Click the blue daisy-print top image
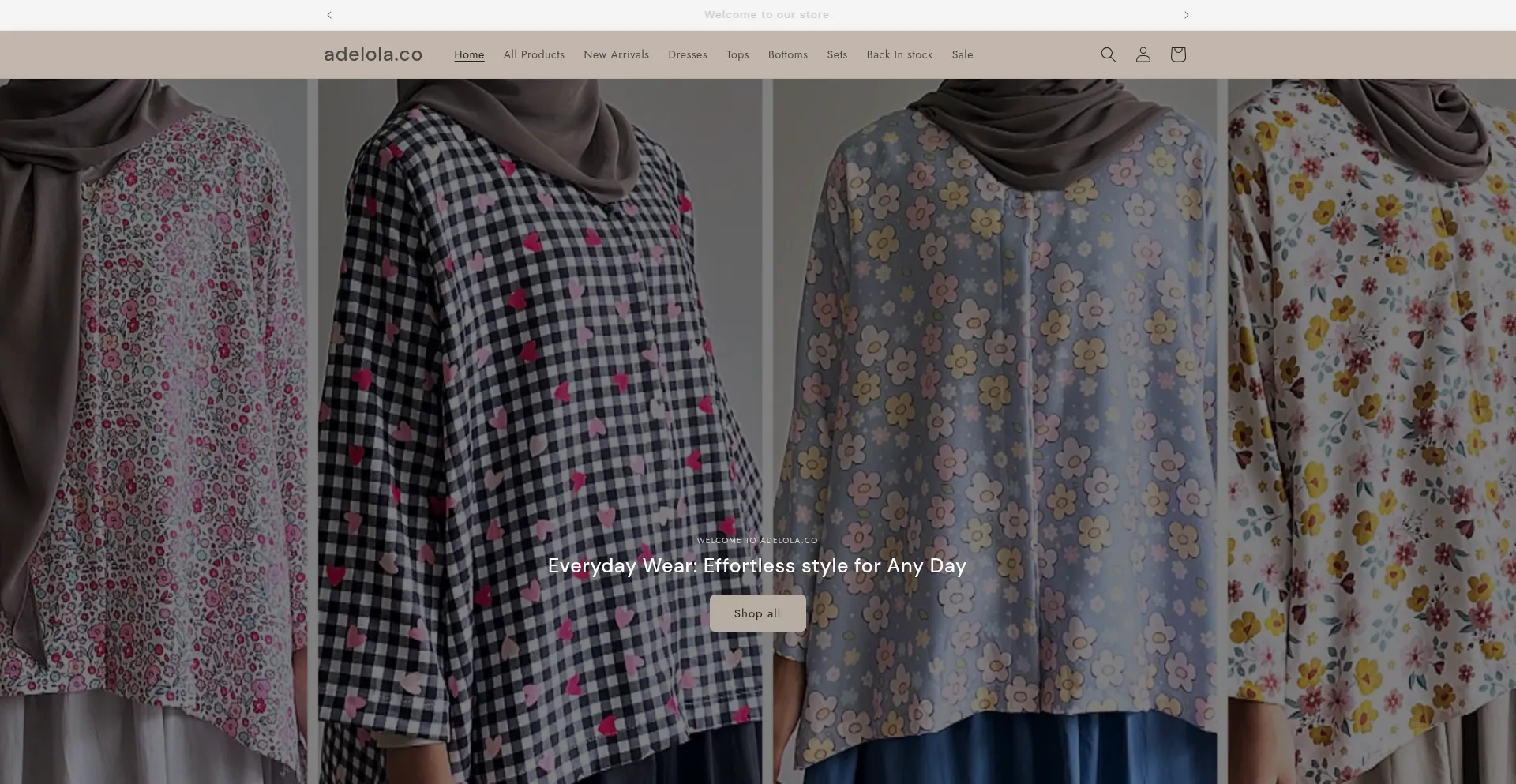The width and height of the screenshot is (1516, 784). coord(994,355)
